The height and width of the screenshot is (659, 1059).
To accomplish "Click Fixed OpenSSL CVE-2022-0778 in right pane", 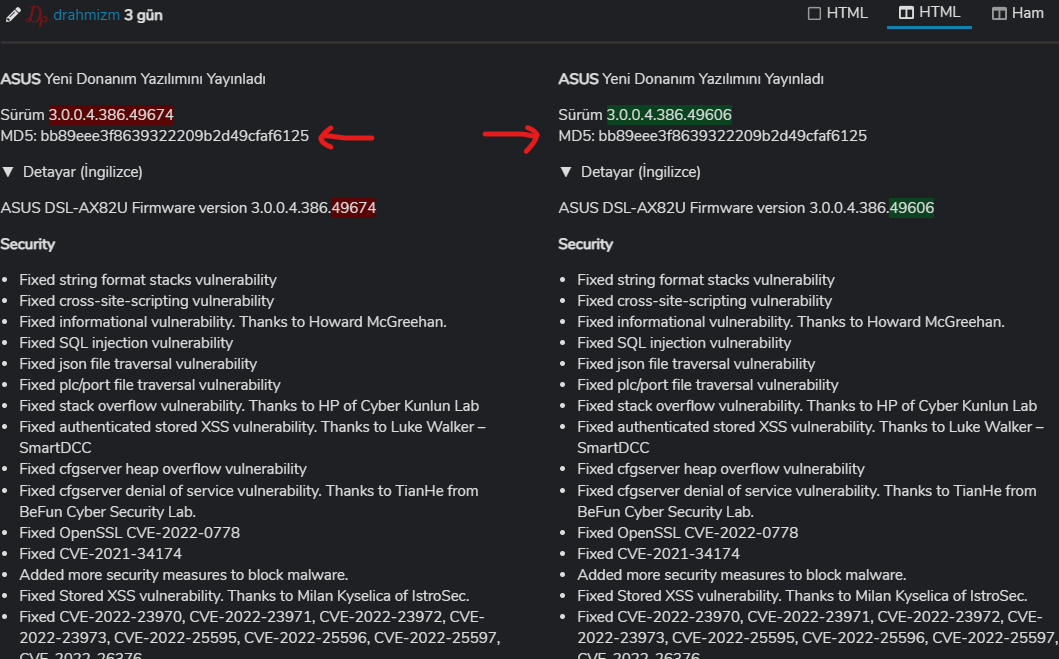I will point(688,533).
